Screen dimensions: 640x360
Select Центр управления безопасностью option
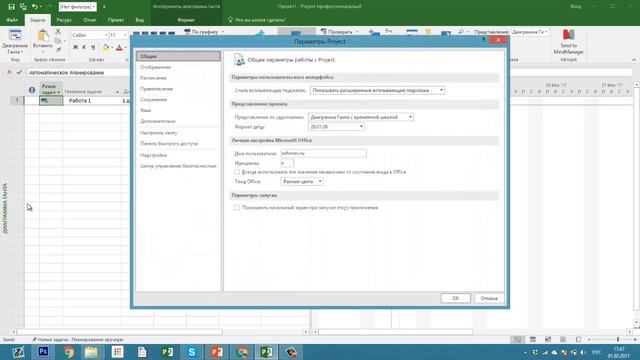point(178,166)
